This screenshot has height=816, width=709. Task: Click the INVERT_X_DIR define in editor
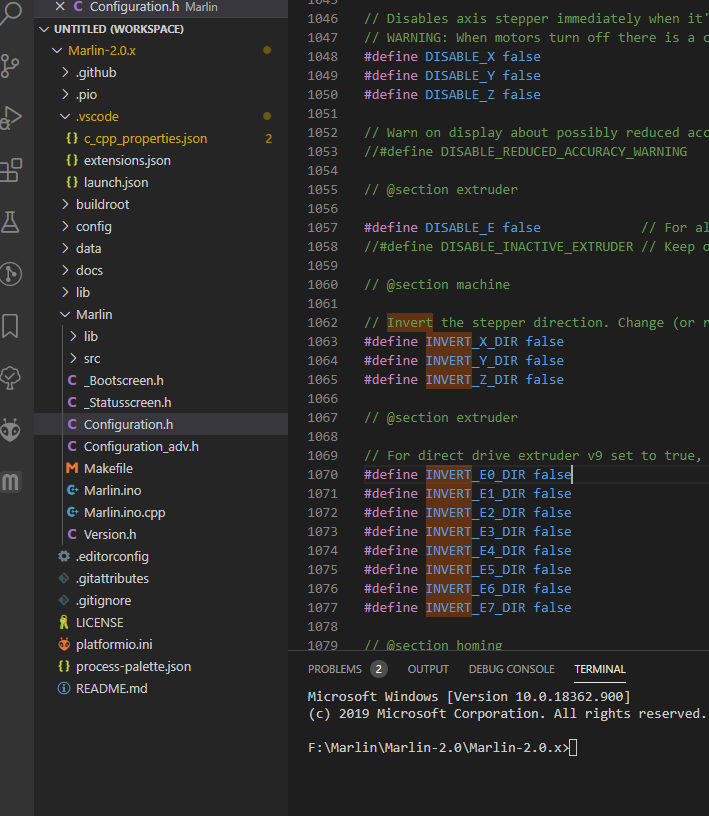coord(472,341)
